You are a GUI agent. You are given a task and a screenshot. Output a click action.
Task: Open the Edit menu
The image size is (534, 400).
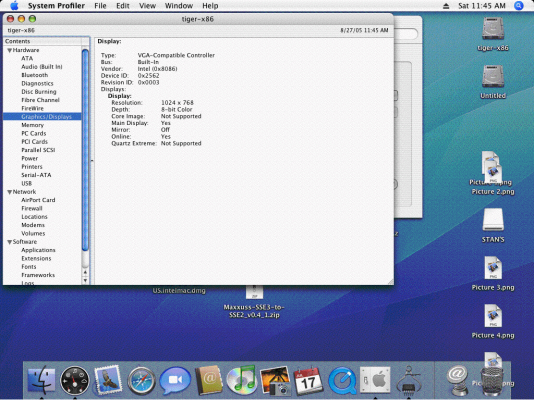click(x=123, y=5)
